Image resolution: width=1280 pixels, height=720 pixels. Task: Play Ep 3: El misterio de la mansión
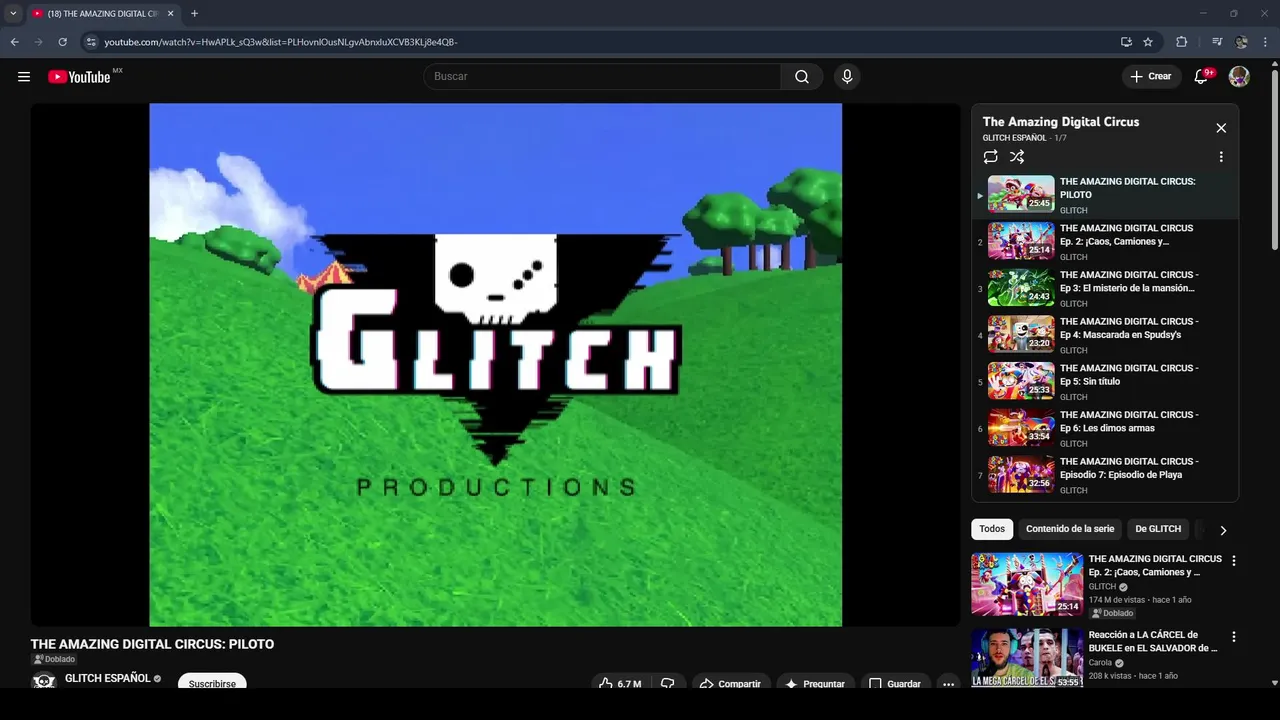1105,288
